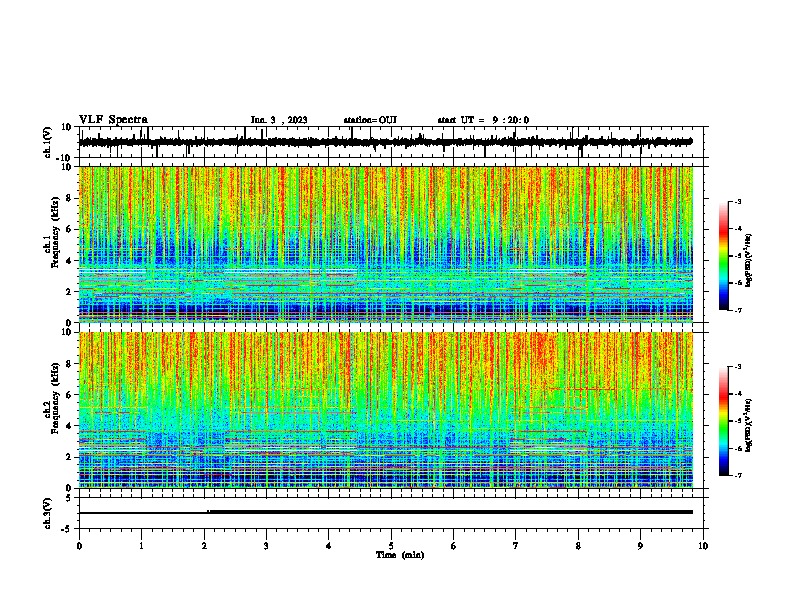Click the "station=OUJ" label
The width and height of the screenshot is (792, 612).
370,120
